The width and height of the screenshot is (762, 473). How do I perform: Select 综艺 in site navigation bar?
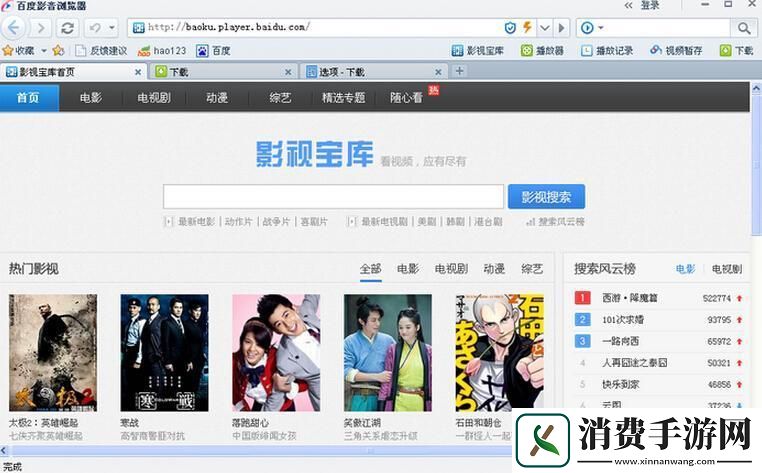point(280,98)
